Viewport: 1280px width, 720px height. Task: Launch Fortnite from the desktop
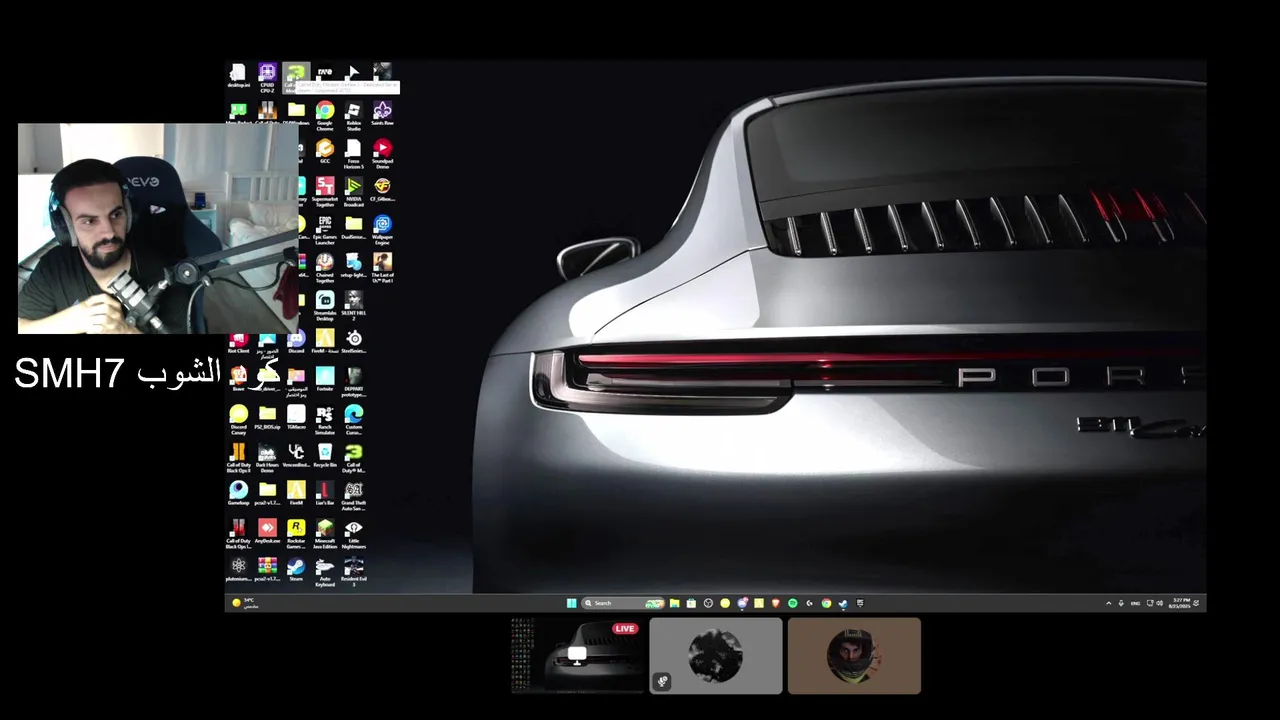[325, 380]
